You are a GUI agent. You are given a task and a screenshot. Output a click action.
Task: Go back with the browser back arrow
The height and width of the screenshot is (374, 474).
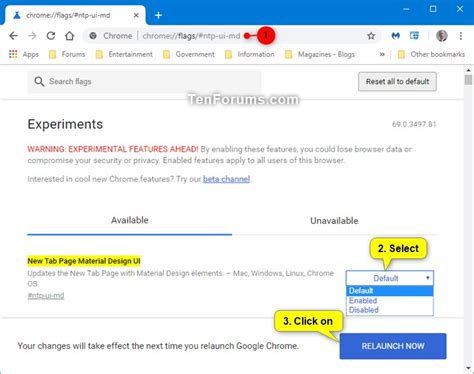click(x=13, y=36)
